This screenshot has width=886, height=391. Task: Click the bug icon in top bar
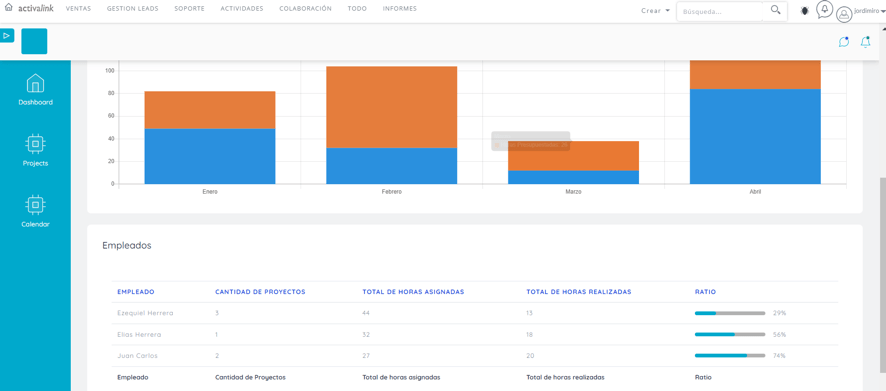click(805, 11)
